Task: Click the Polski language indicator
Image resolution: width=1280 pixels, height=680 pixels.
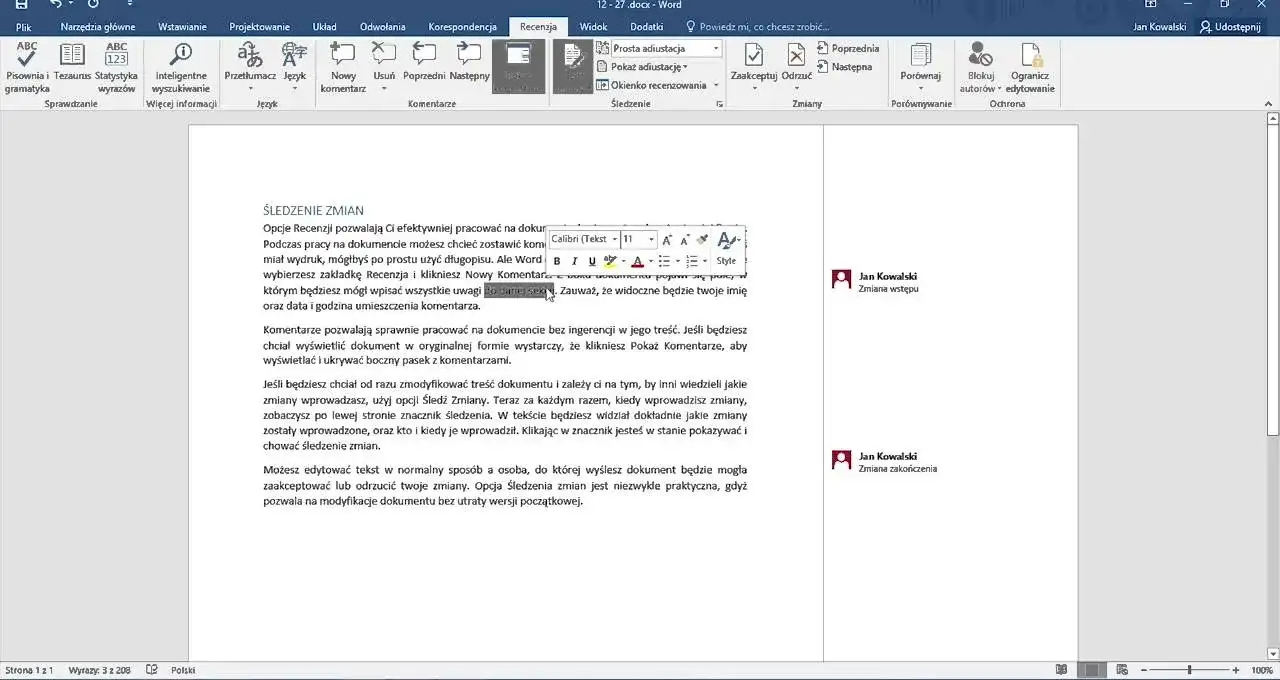Action: tap(183, 670)
